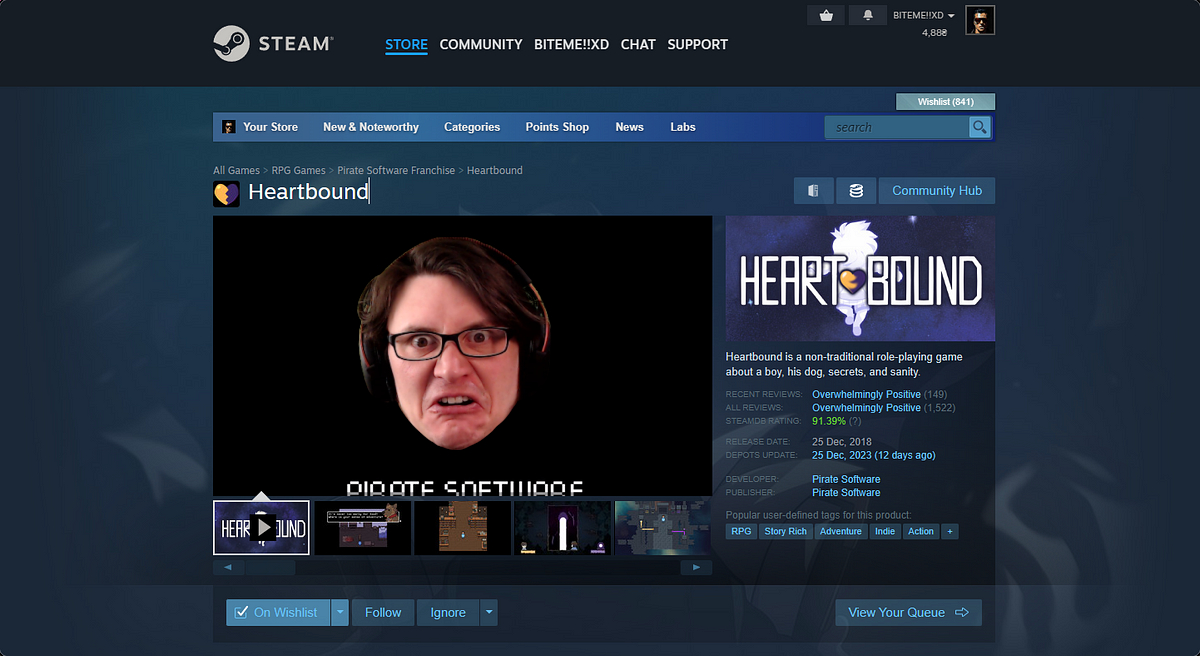Expand the Ignore options dropdown arrow
The height and width of the screenshot is (656, 1200).
[x=489, y=612]
